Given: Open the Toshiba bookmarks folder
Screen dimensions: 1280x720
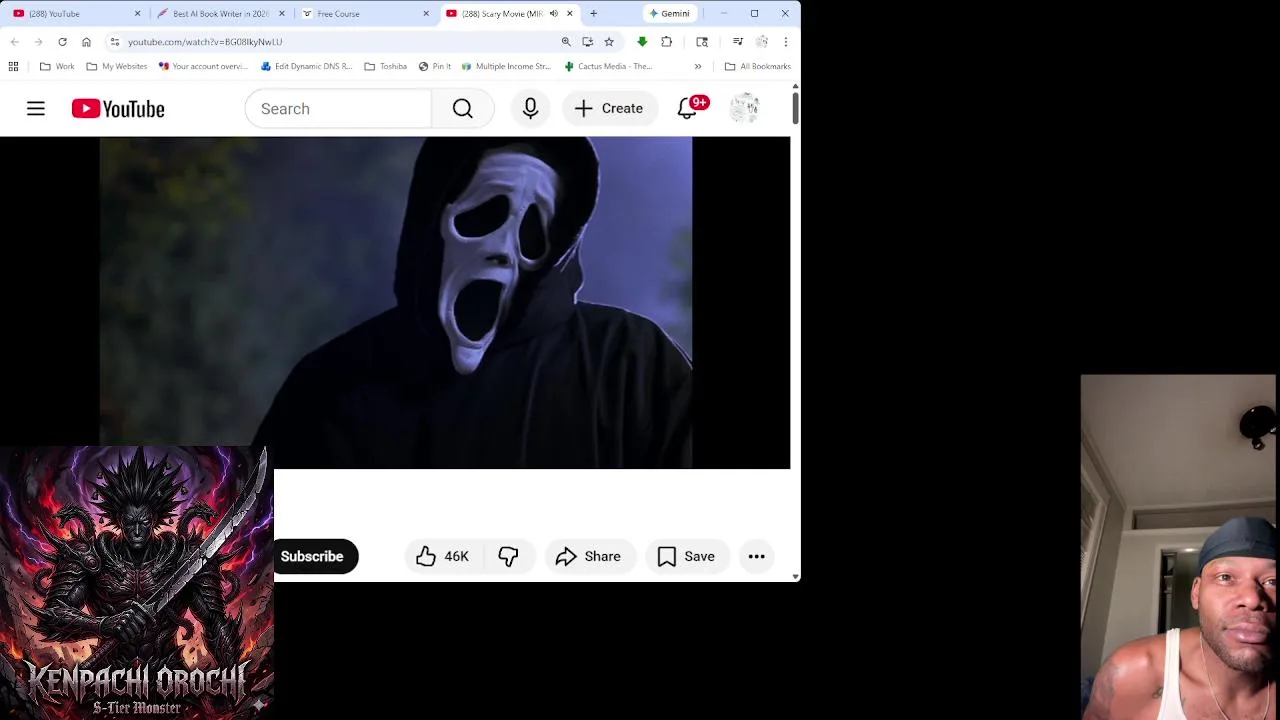Looking at the screenshot, I should point(386,66).
